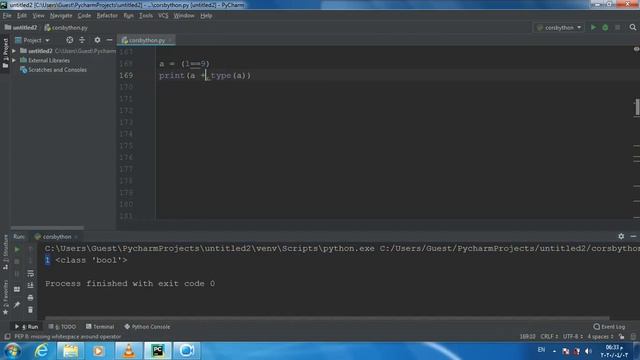Open the Edit menu

[22, 16]
